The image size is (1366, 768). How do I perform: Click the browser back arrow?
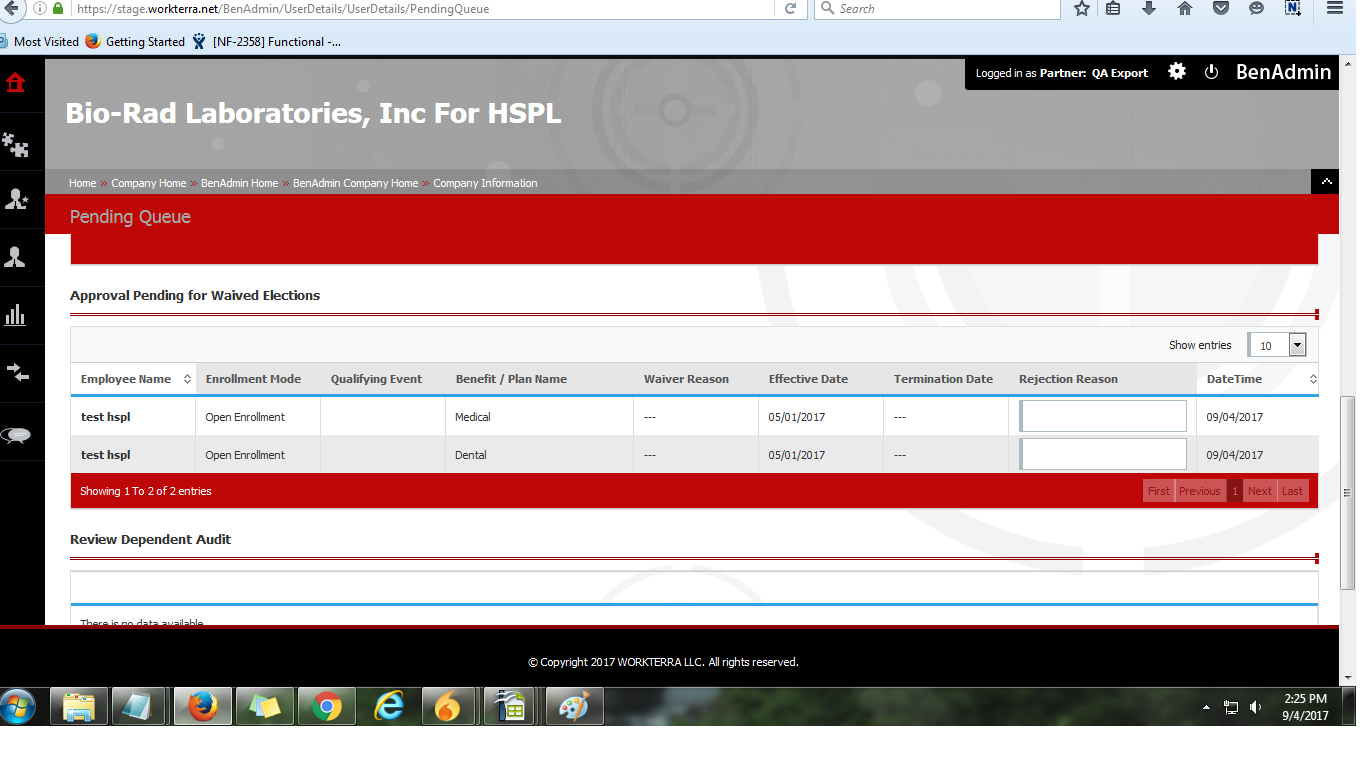tap(12, 8)
